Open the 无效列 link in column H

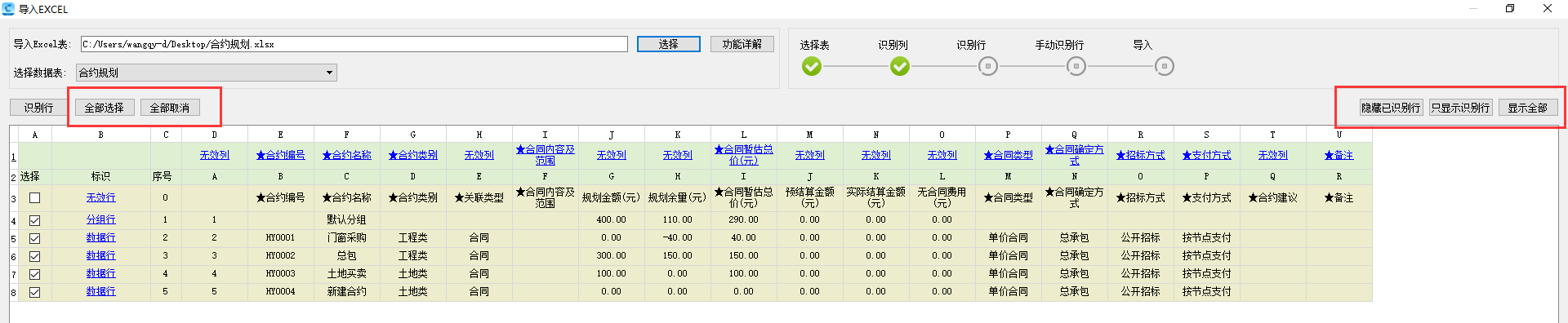pyautogui.click(x=479, y=155)
